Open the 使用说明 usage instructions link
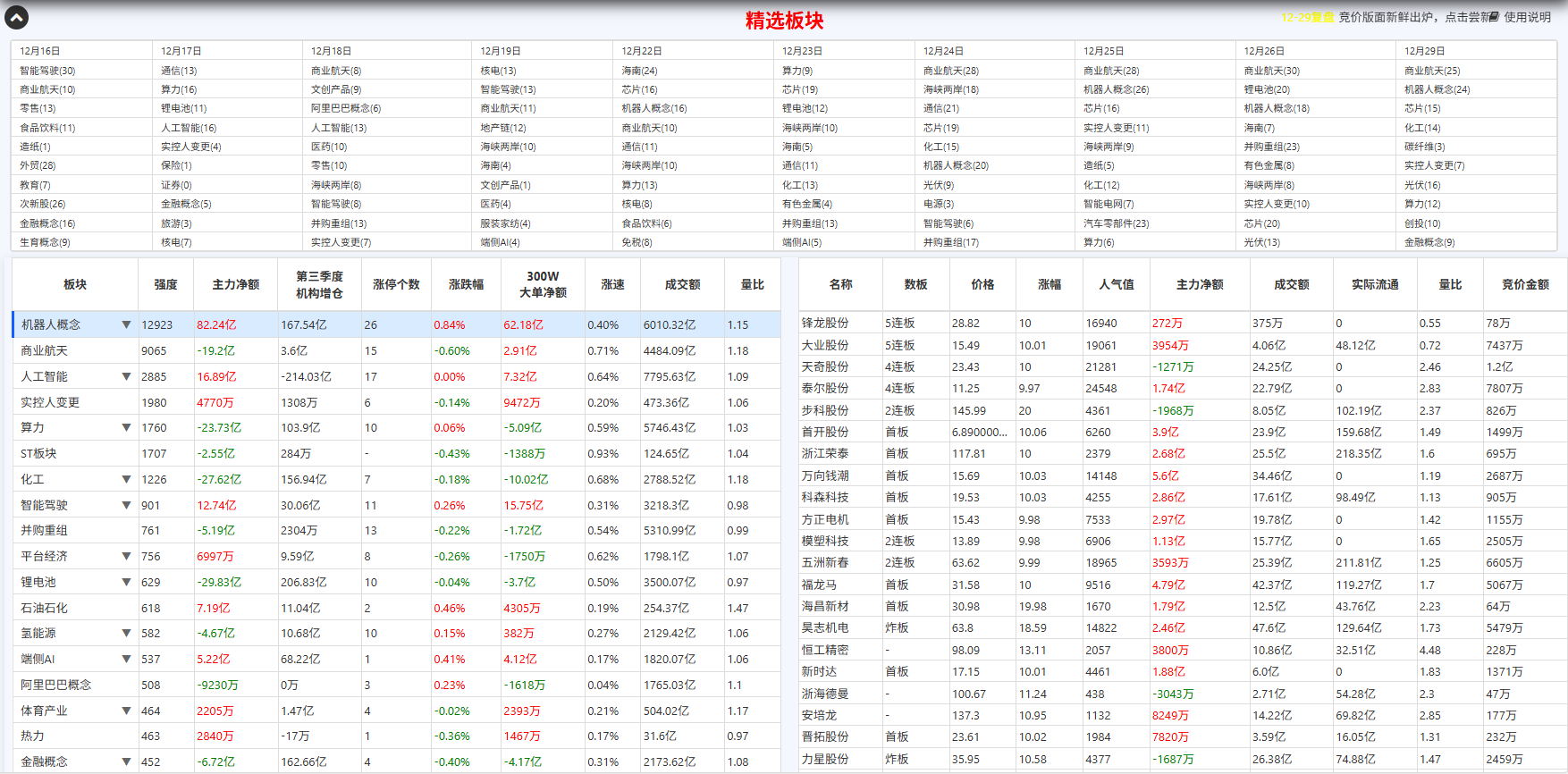This screenshot has width=1568, height=774. (1527, 17)
